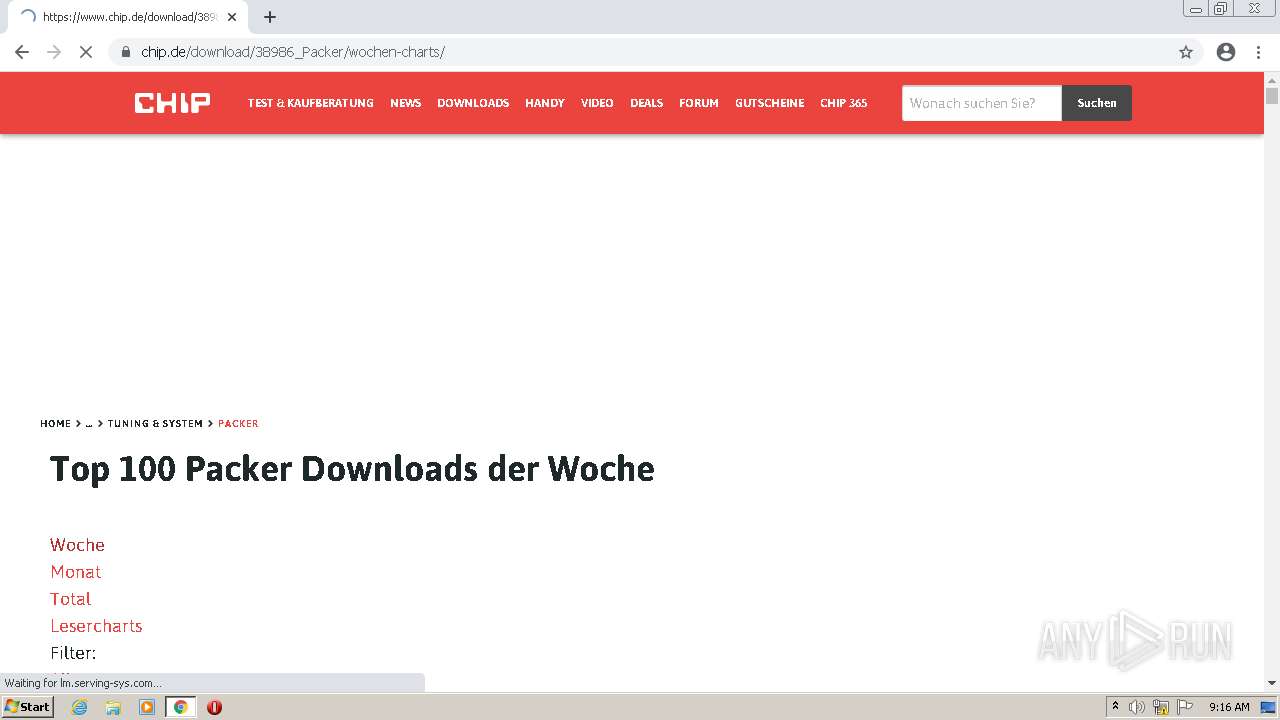Switch to the Monat charts

(x=75, y=572)
